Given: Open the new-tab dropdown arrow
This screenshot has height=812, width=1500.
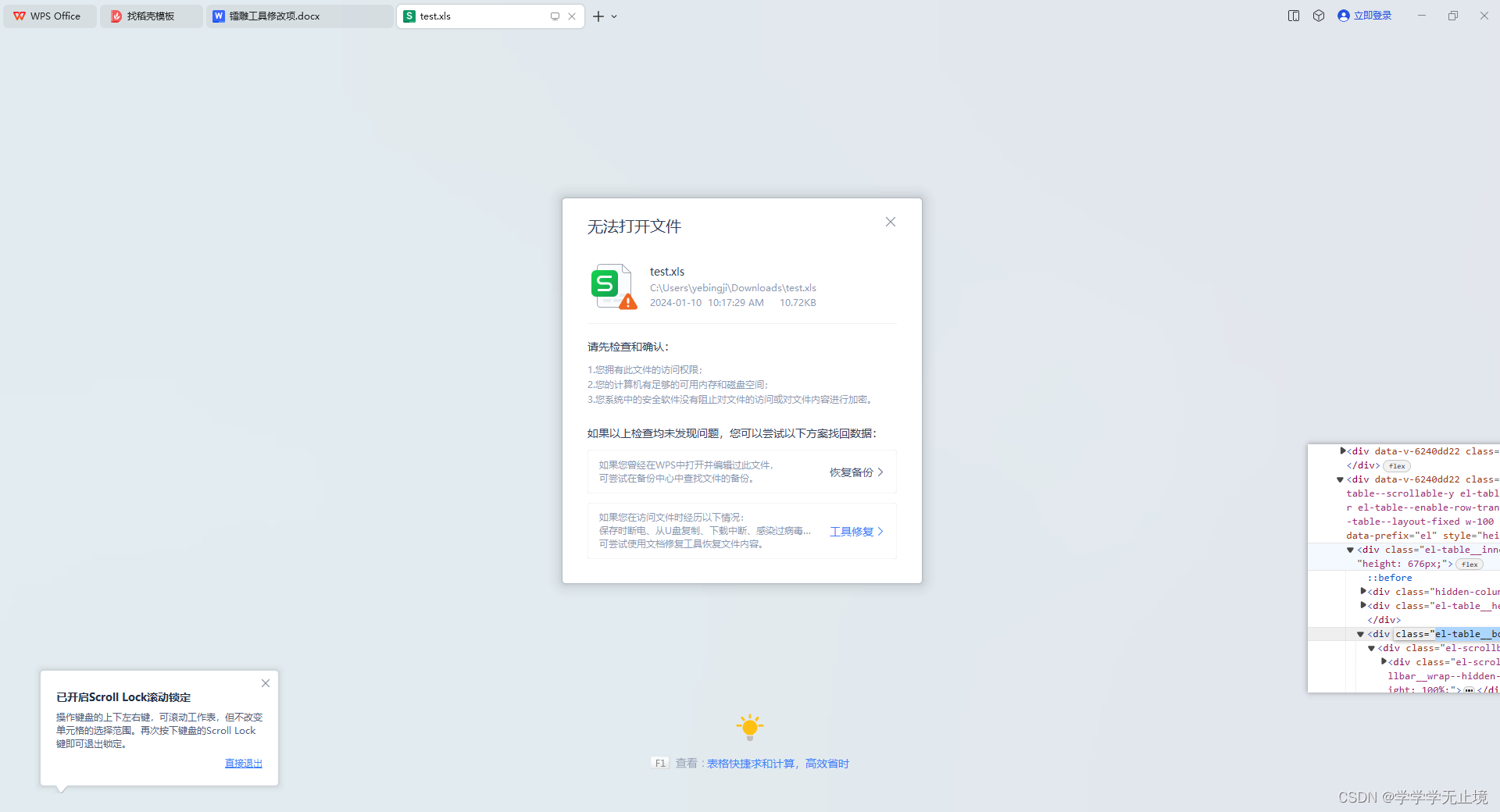Looking at the screenshot, I should tap(614, 16).
